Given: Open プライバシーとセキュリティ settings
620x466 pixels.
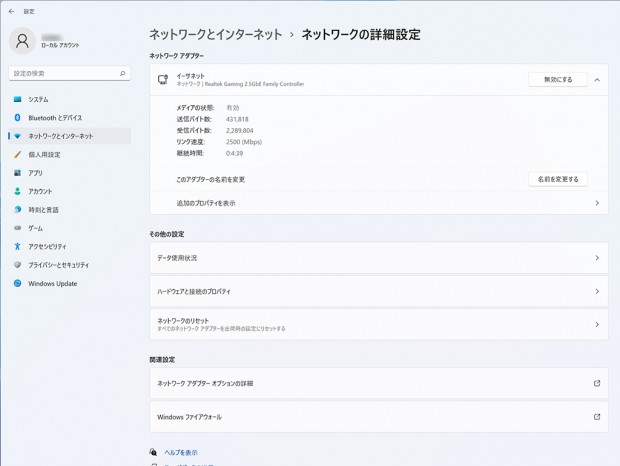Looking at the screenshot, I should 58,265.
